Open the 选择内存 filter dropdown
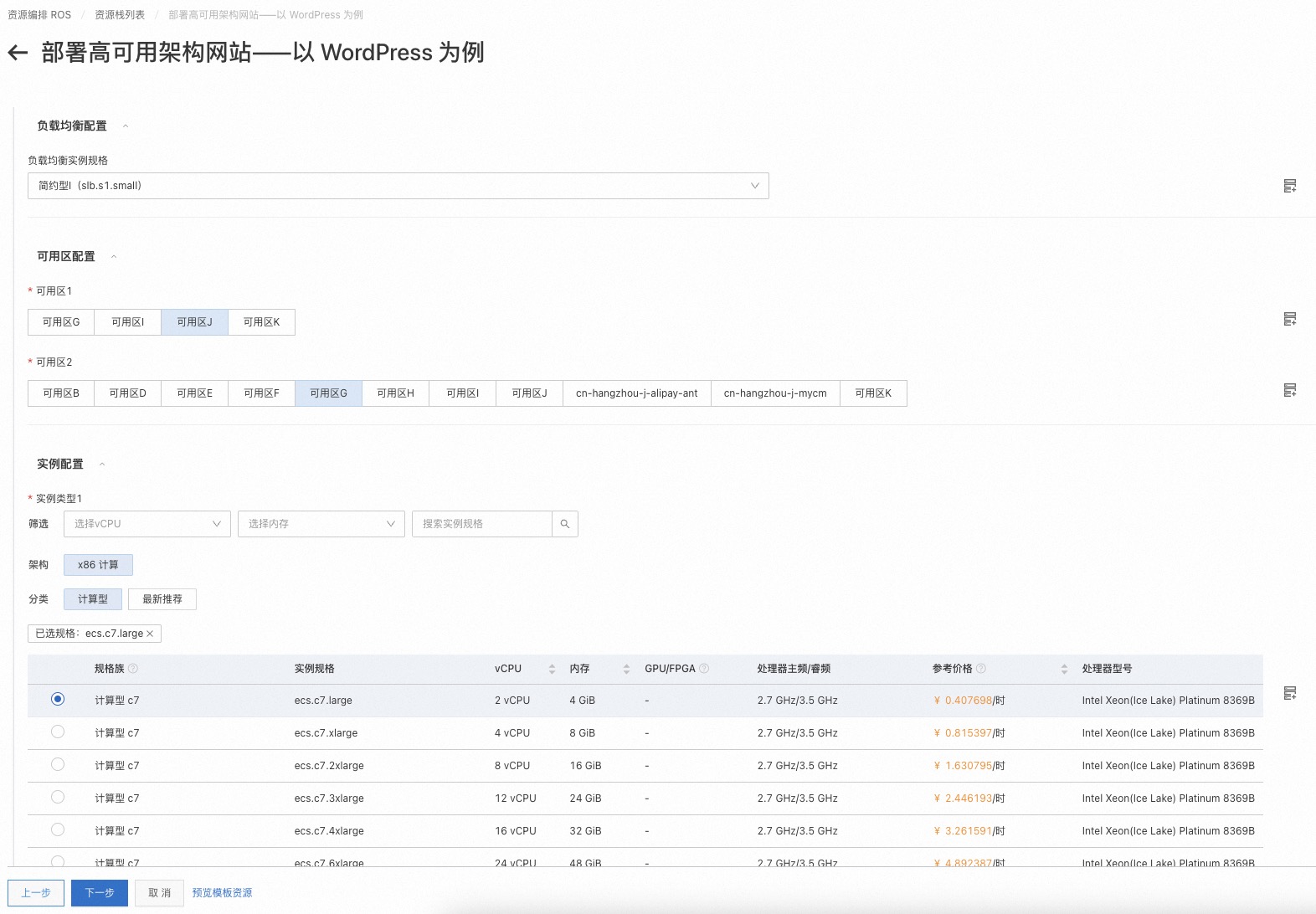 coord(321,524)
